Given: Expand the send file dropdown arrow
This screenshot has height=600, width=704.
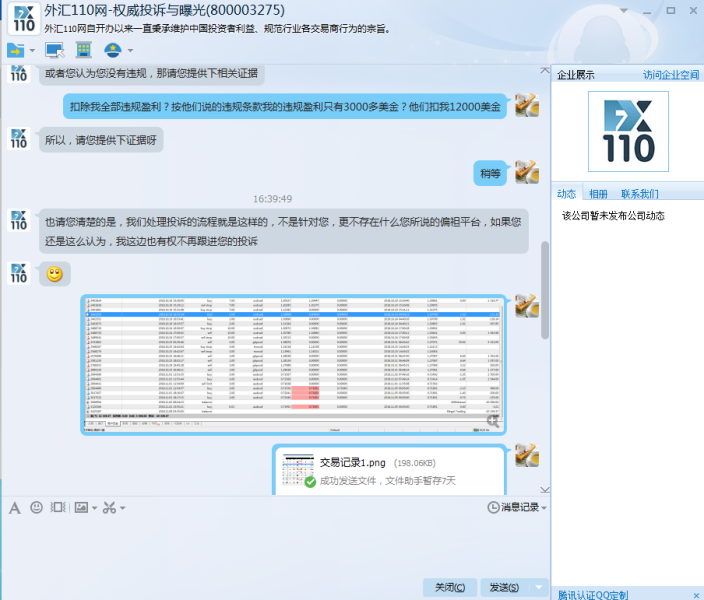Looking at the screenshot, I should point(33,51).
